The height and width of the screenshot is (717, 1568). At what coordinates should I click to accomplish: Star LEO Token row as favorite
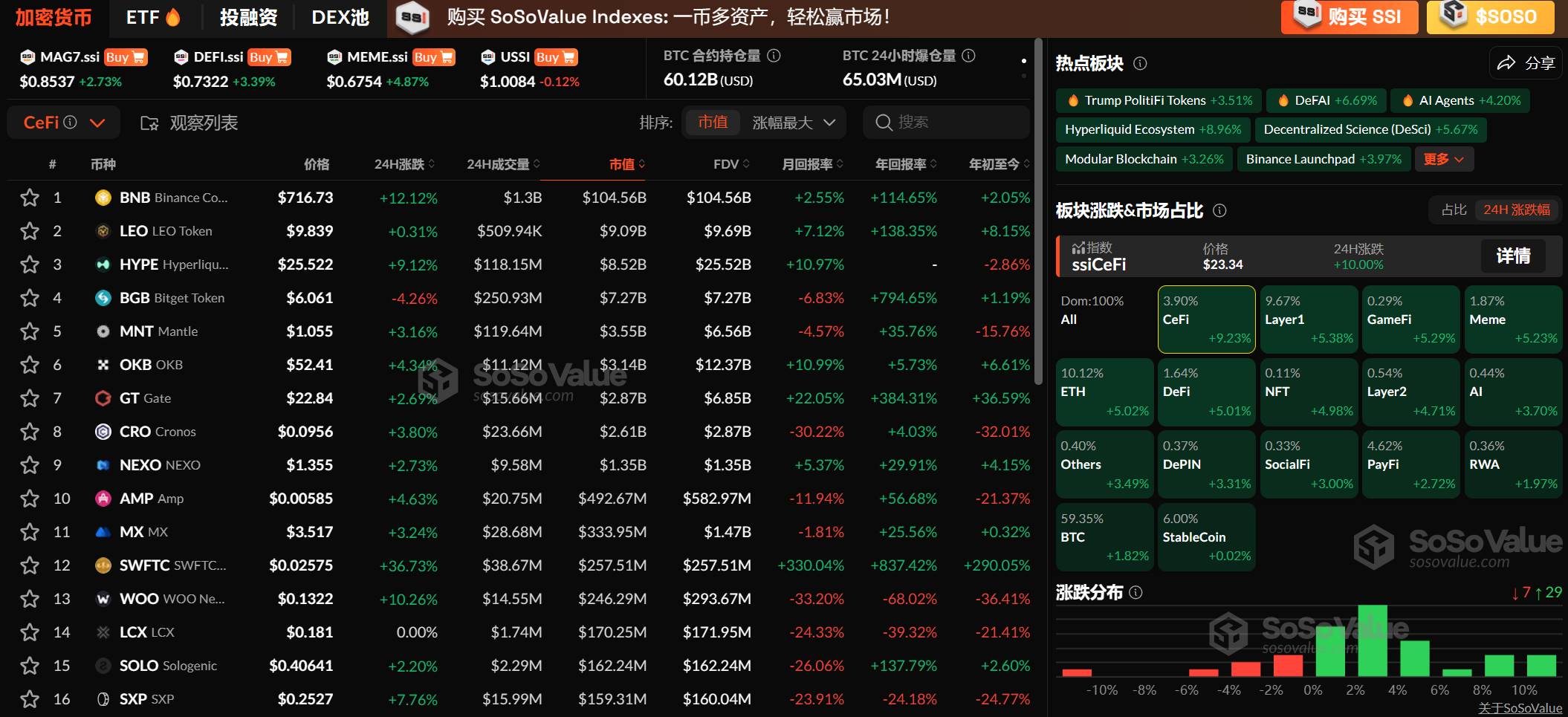pos(30,231)
